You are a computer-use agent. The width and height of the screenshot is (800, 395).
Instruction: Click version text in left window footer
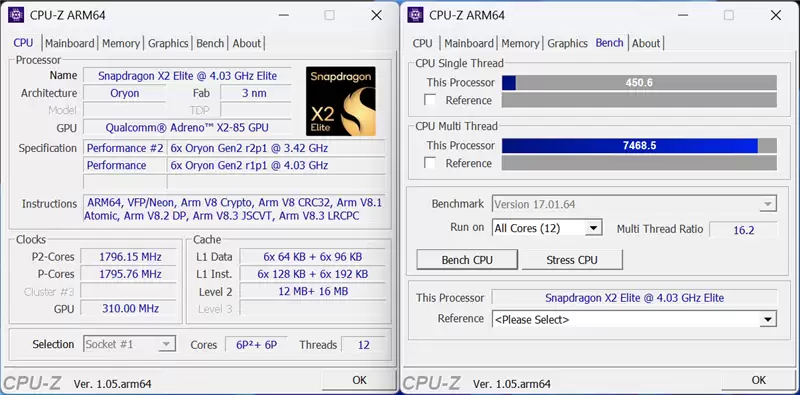(x=112, y=384)
